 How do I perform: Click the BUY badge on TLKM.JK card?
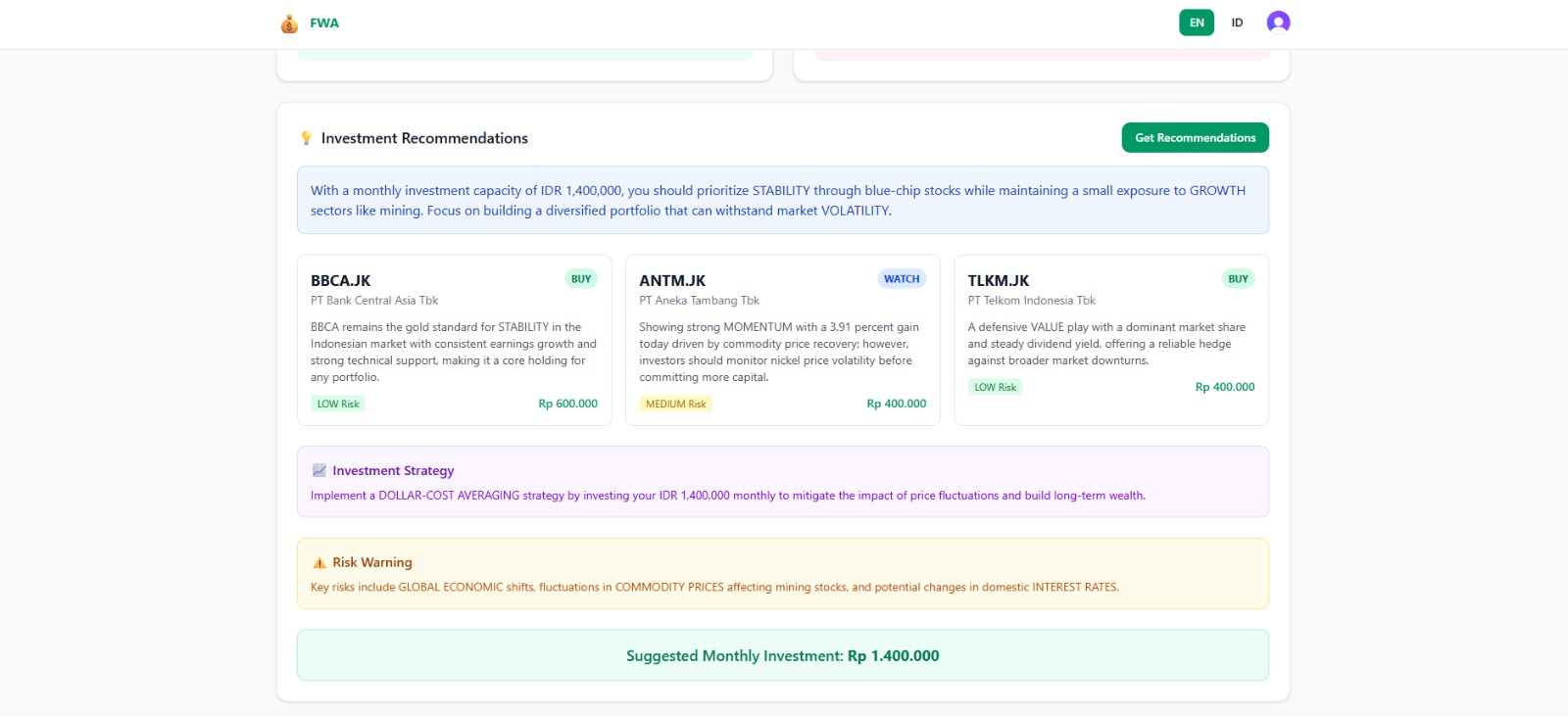(x=1238, y=279)
